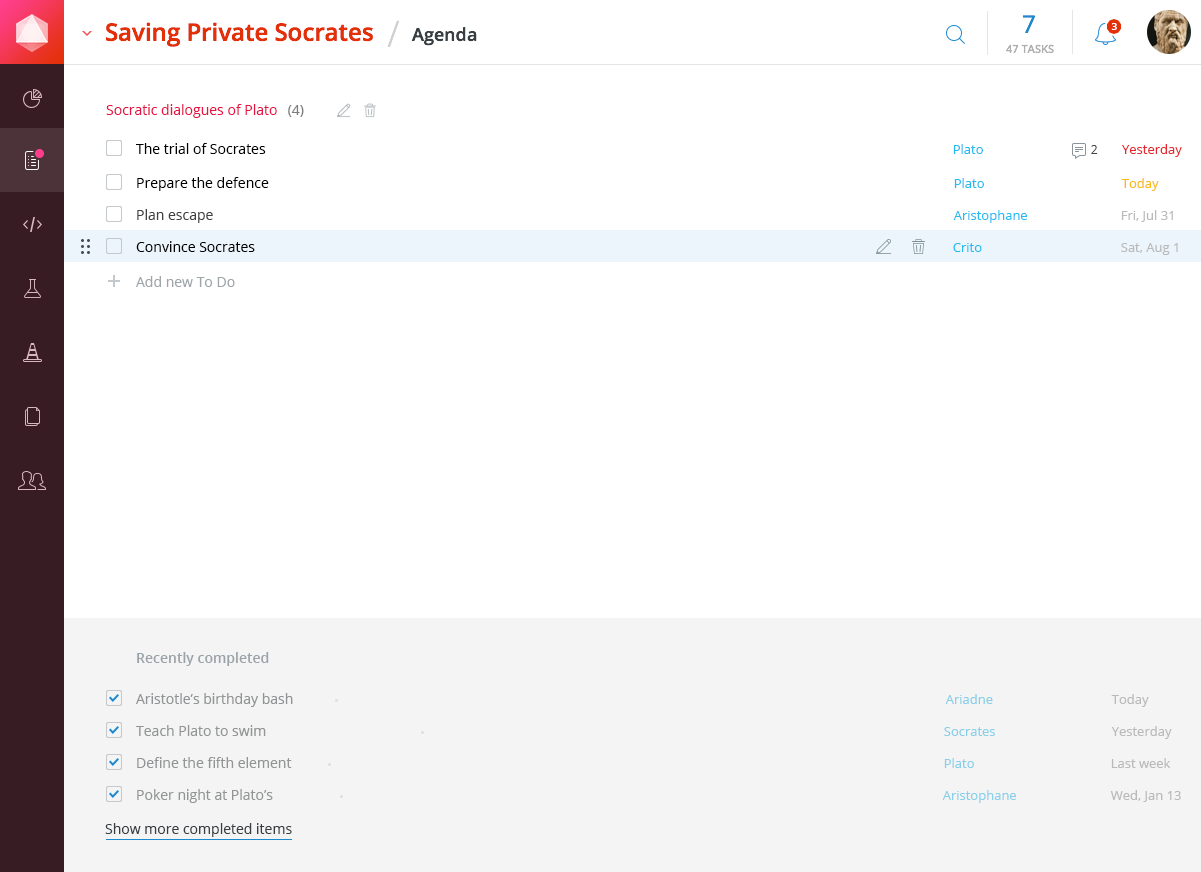Select the notes sidebar icon with pink dot

coord(32,160)
